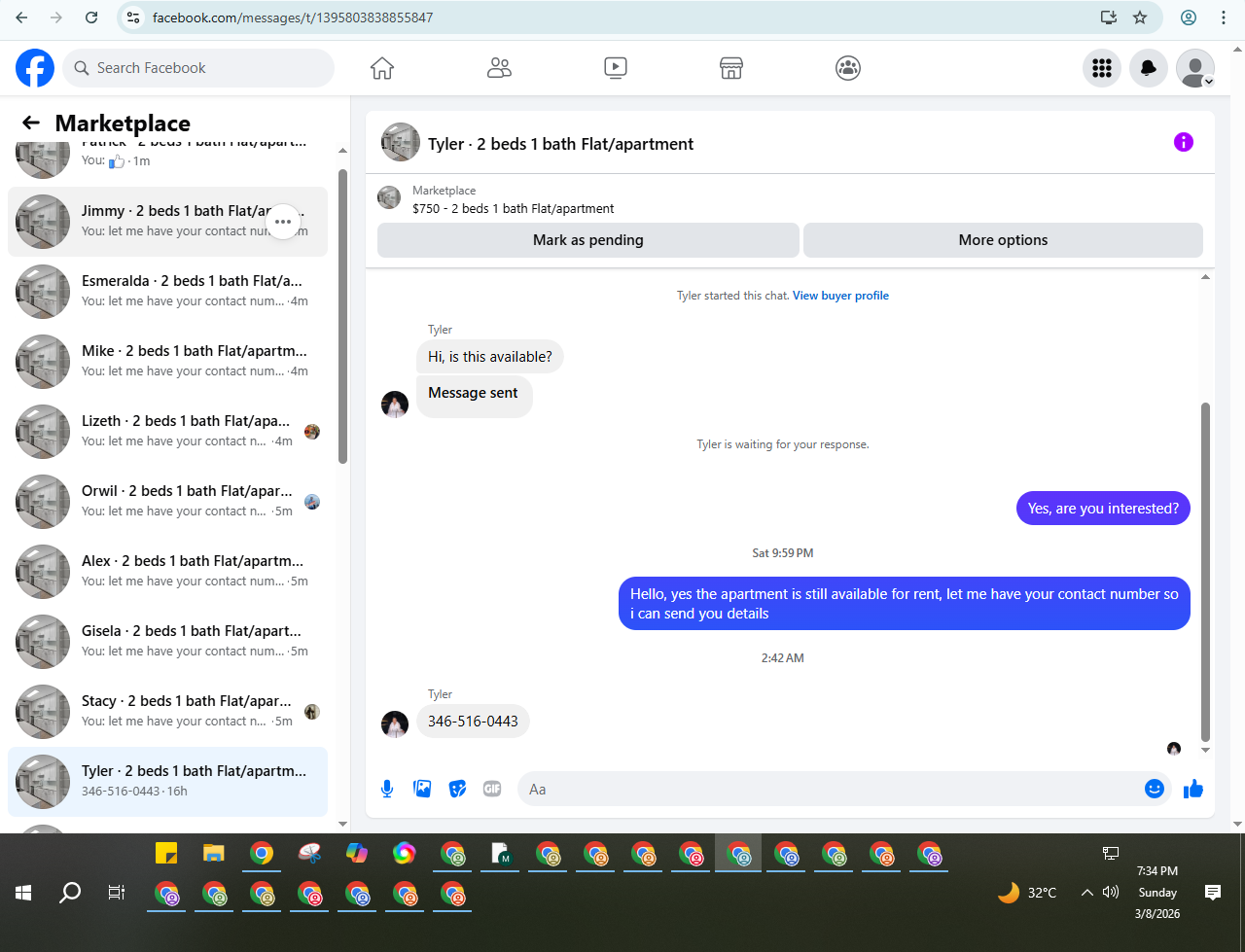Open the Windows Start menu
Viewport: 1245px width, 952px height.
23,893
